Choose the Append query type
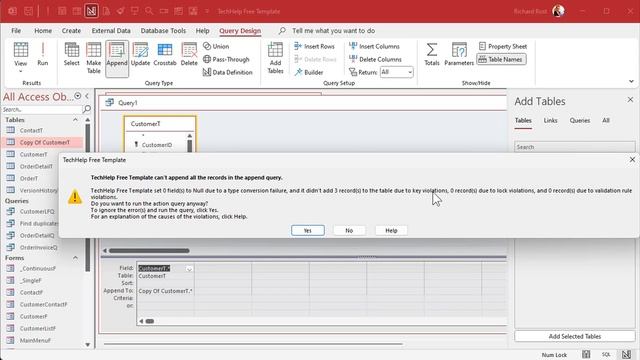Viewport: 640px width, 360px height. coord(117,58)
